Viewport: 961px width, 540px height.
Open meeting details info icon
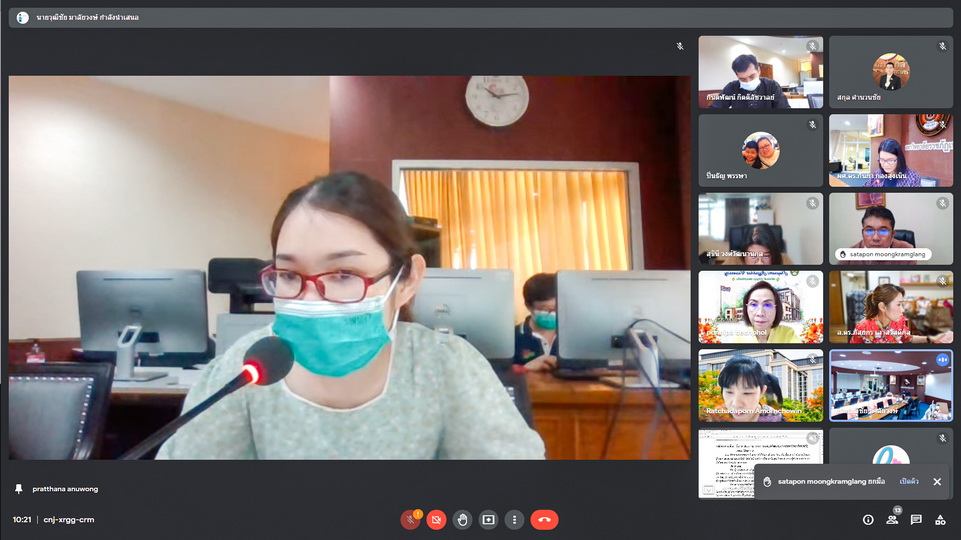click(868, 520)
